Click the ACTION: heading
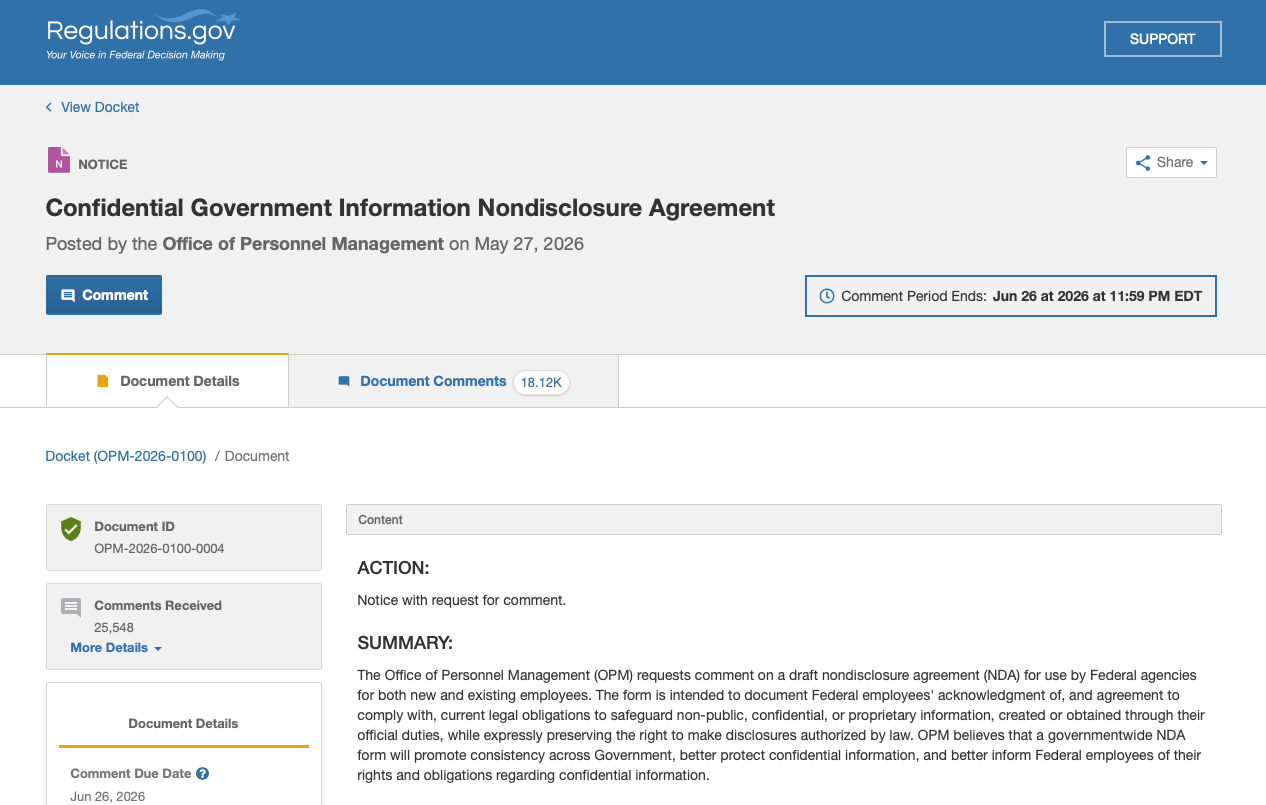Viewport: 1266px width, 805px height. 393,568
